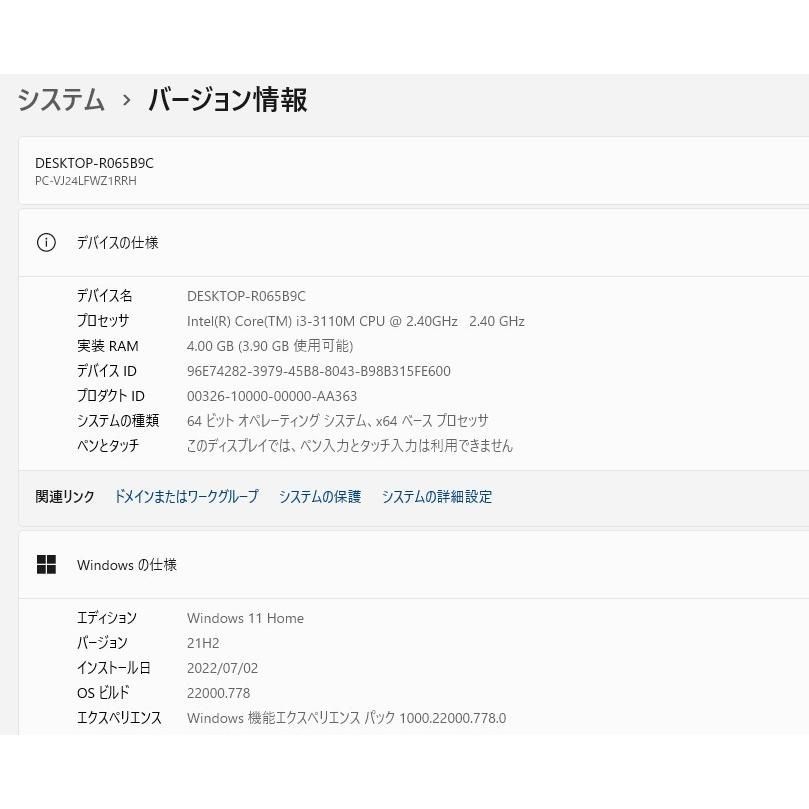Select the processor value Intel Core i3-3110M
Screen dimensions: 809x809
click(355, 321)
